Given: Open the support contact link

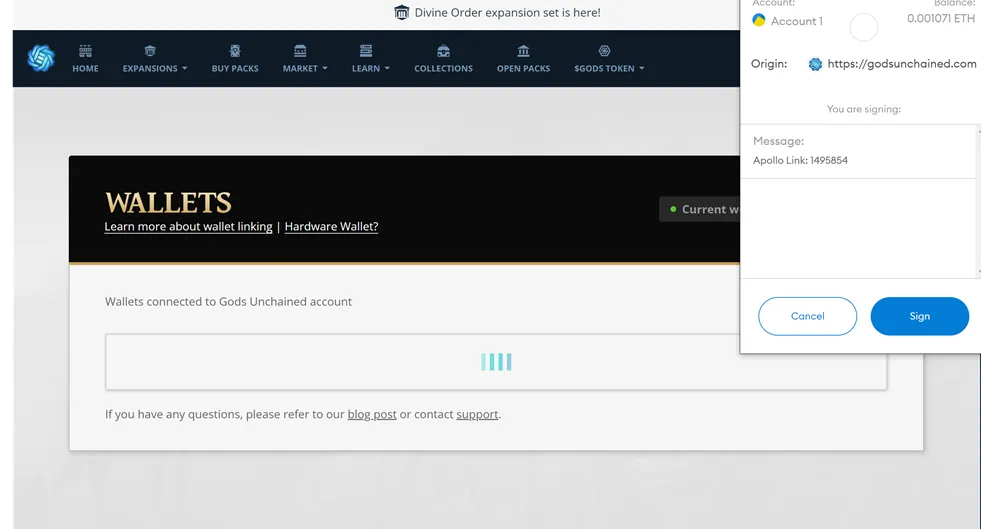Looking at the screenshot, I should [477, 415].
